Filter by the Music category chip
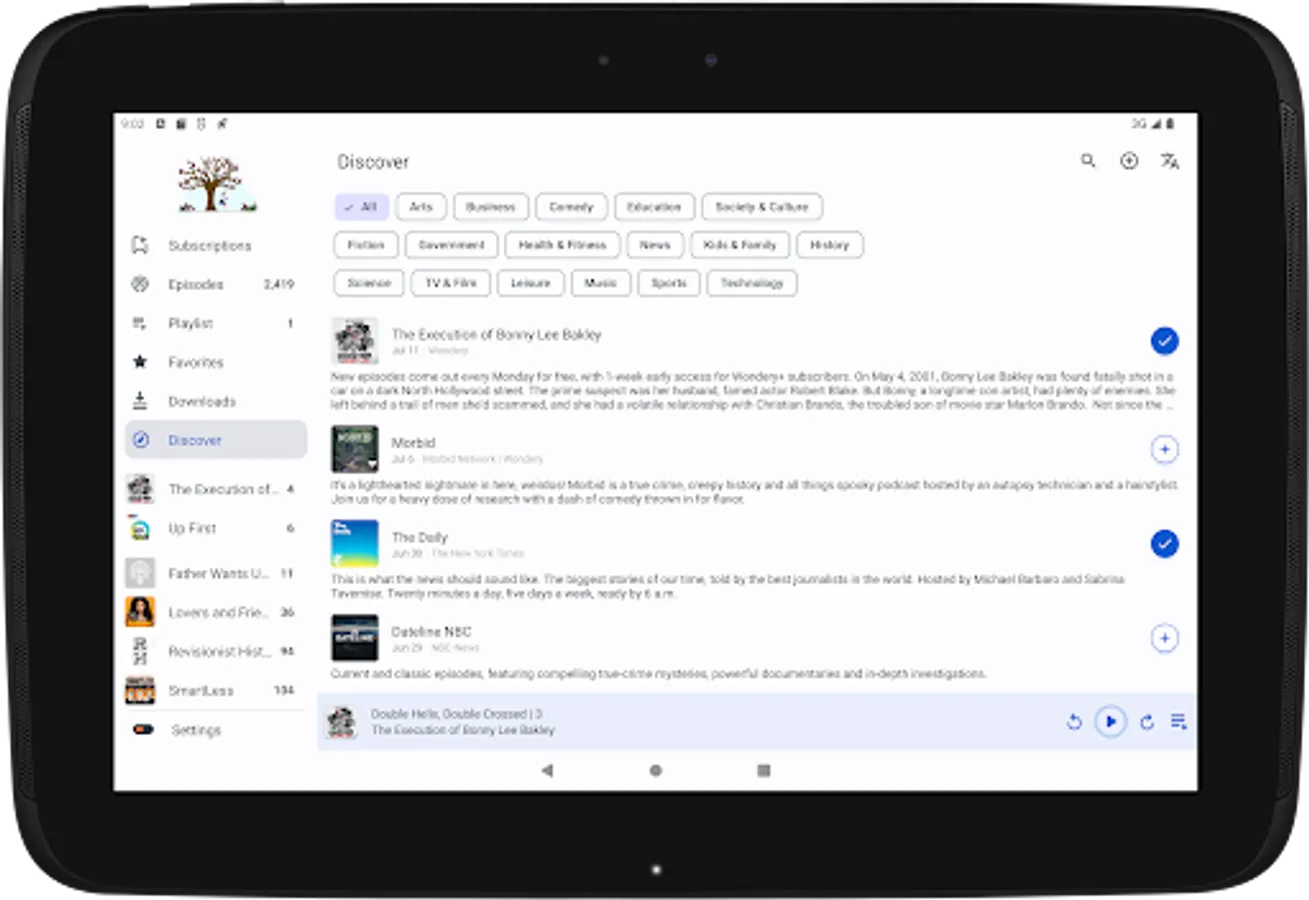 tap(601, 283)
